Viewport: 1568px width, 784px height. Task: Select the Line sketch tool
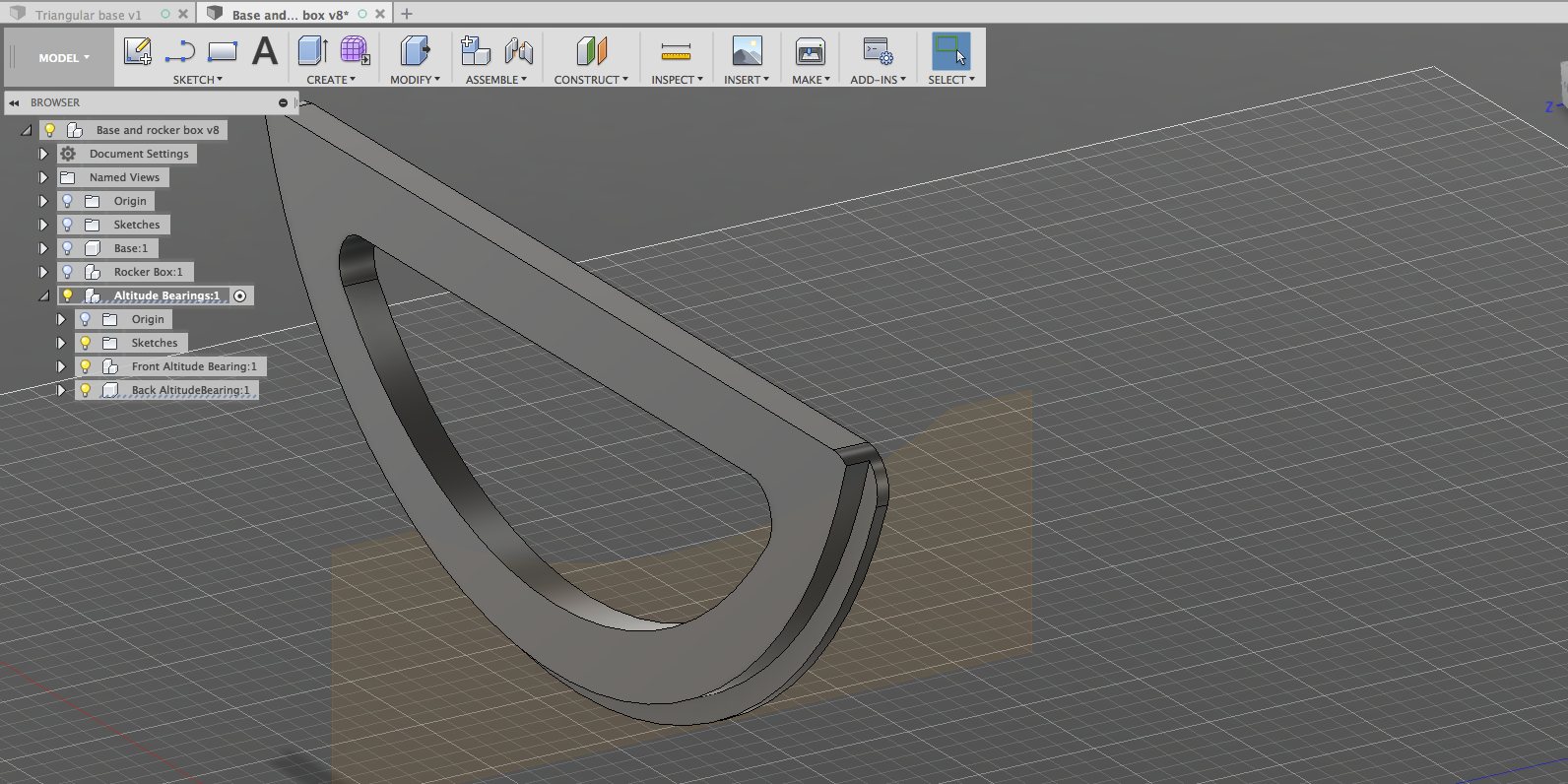click(180, 51)
